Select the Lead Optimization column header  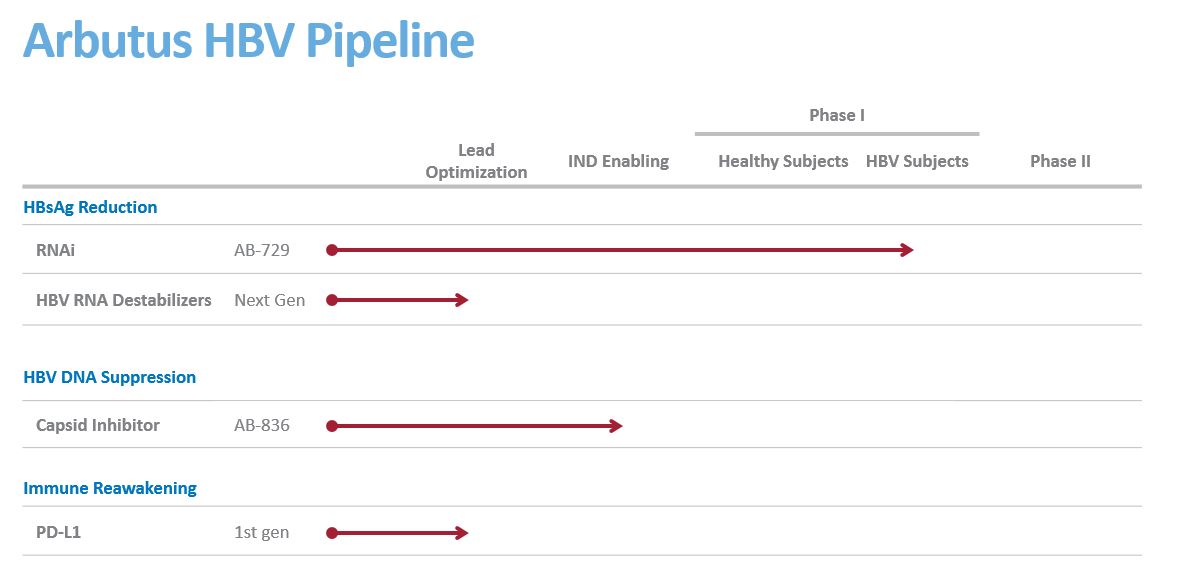point(476,161)
